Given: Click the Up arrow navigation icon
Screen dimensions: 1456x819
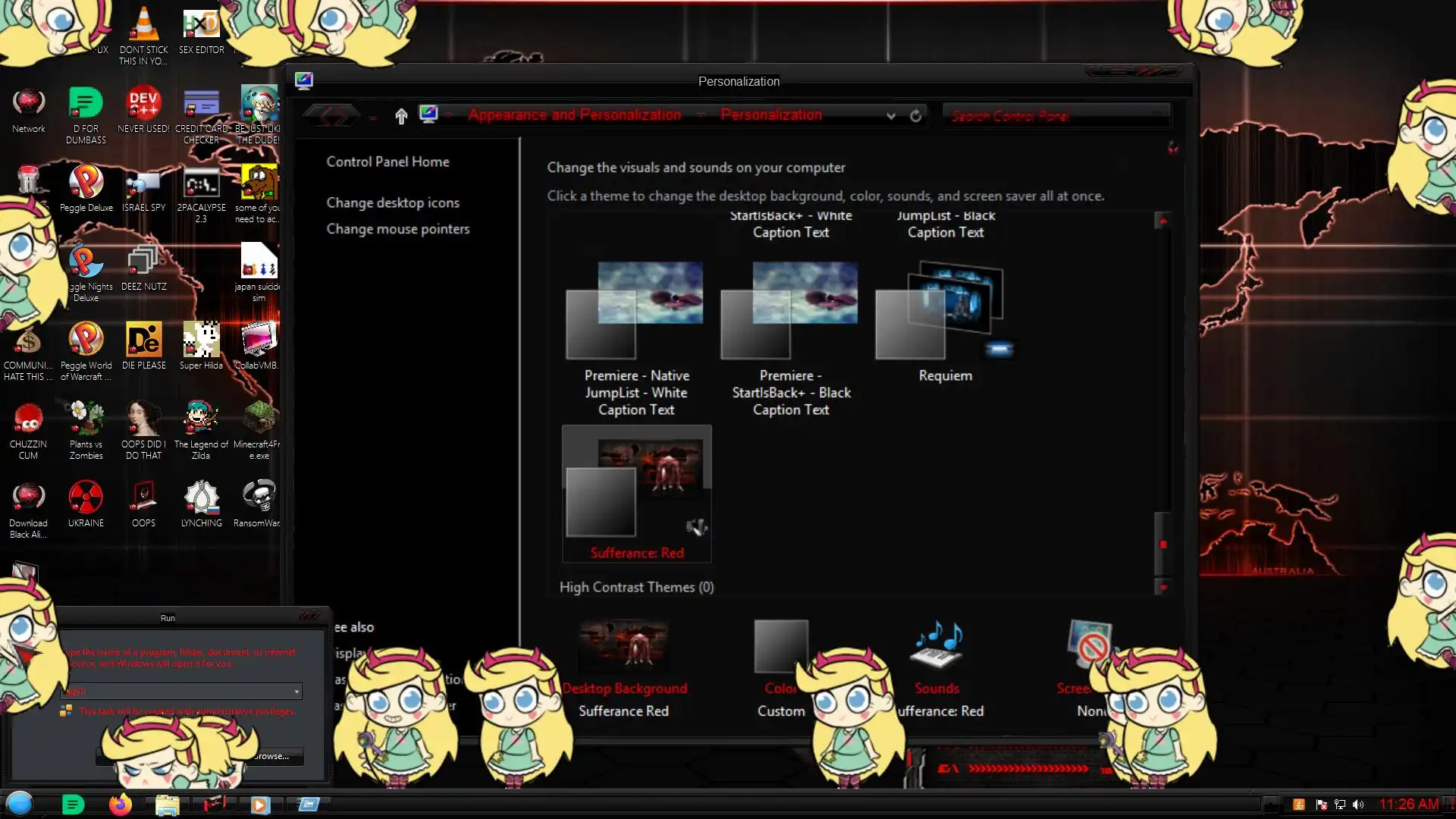Looking at the screenshot, I should [x=401, y=115].
